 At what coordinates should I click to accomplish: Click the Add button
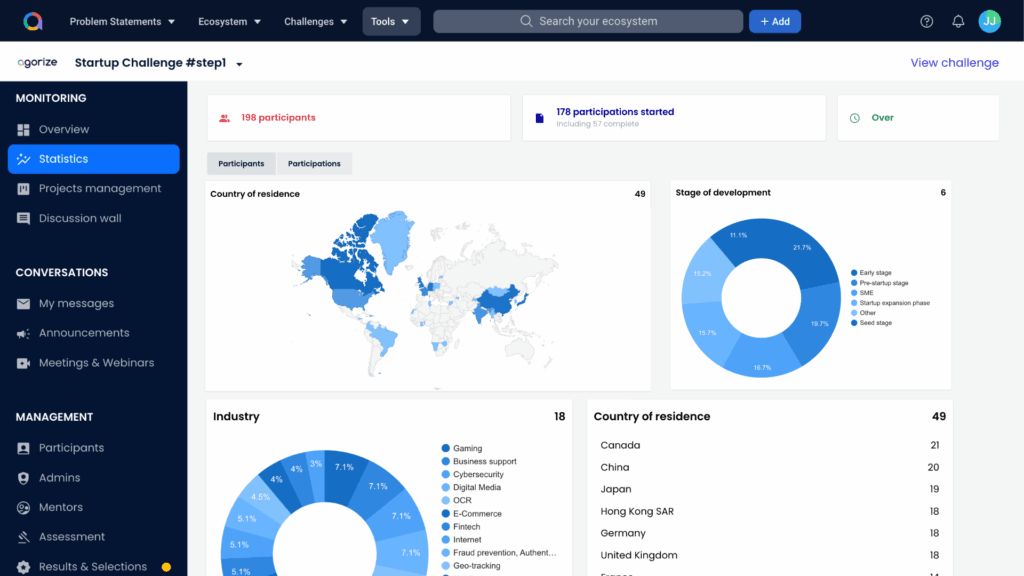[x=774, y=21]
